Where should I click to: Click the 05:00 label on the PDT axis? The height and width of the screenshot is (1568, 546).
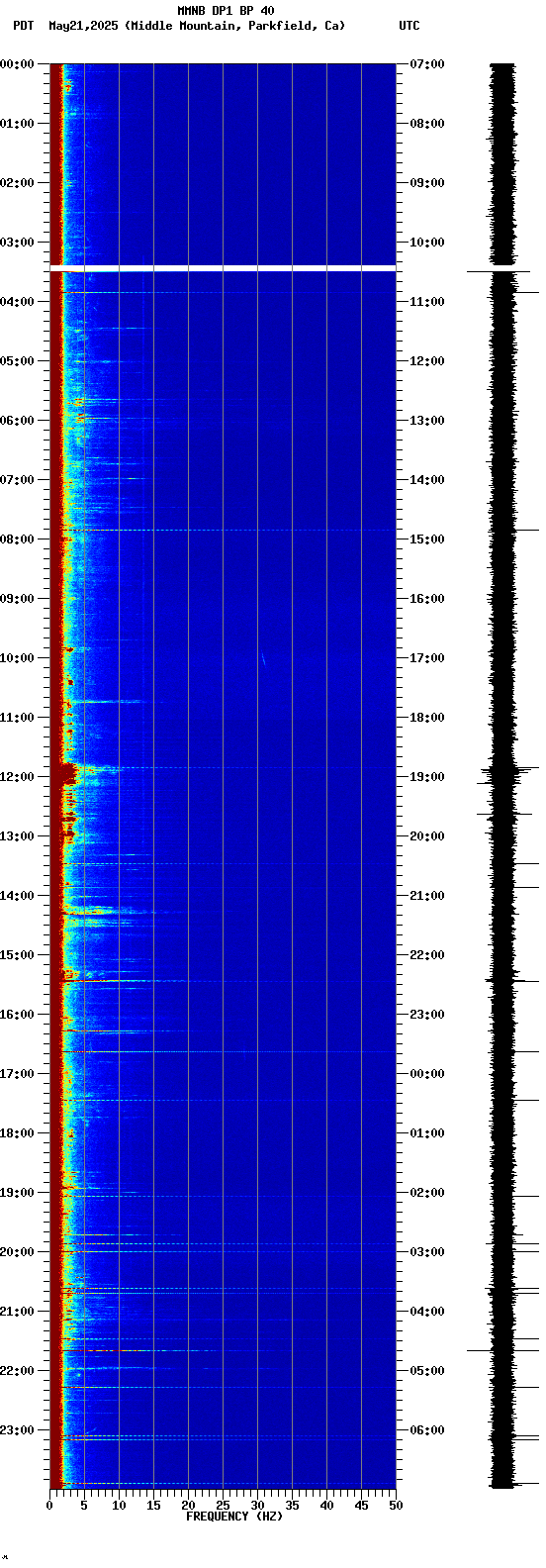point(17,361)
